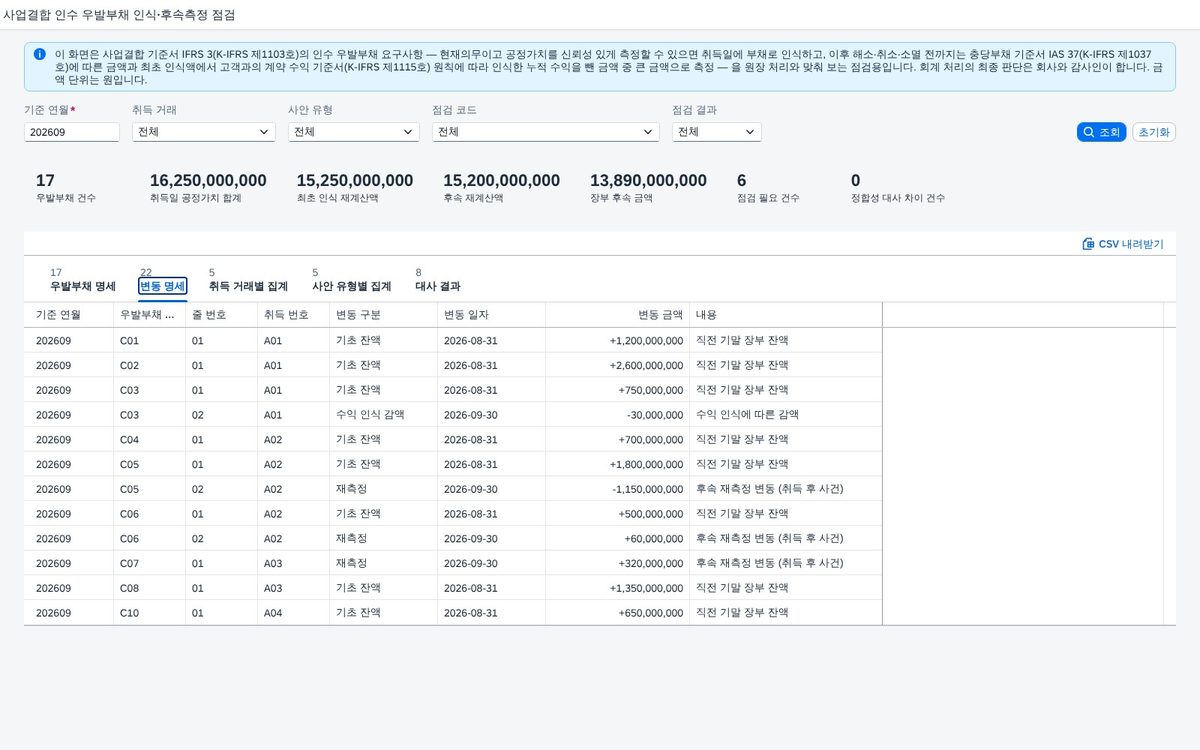Open the 취득 거래 dropdown
Image resolution: width=1200 pixels, height=750 pixels.
(x=203, y=132)
